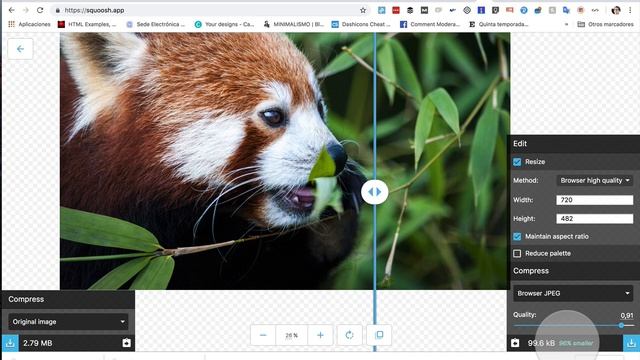Click the red panda image preview

point(285,161)
